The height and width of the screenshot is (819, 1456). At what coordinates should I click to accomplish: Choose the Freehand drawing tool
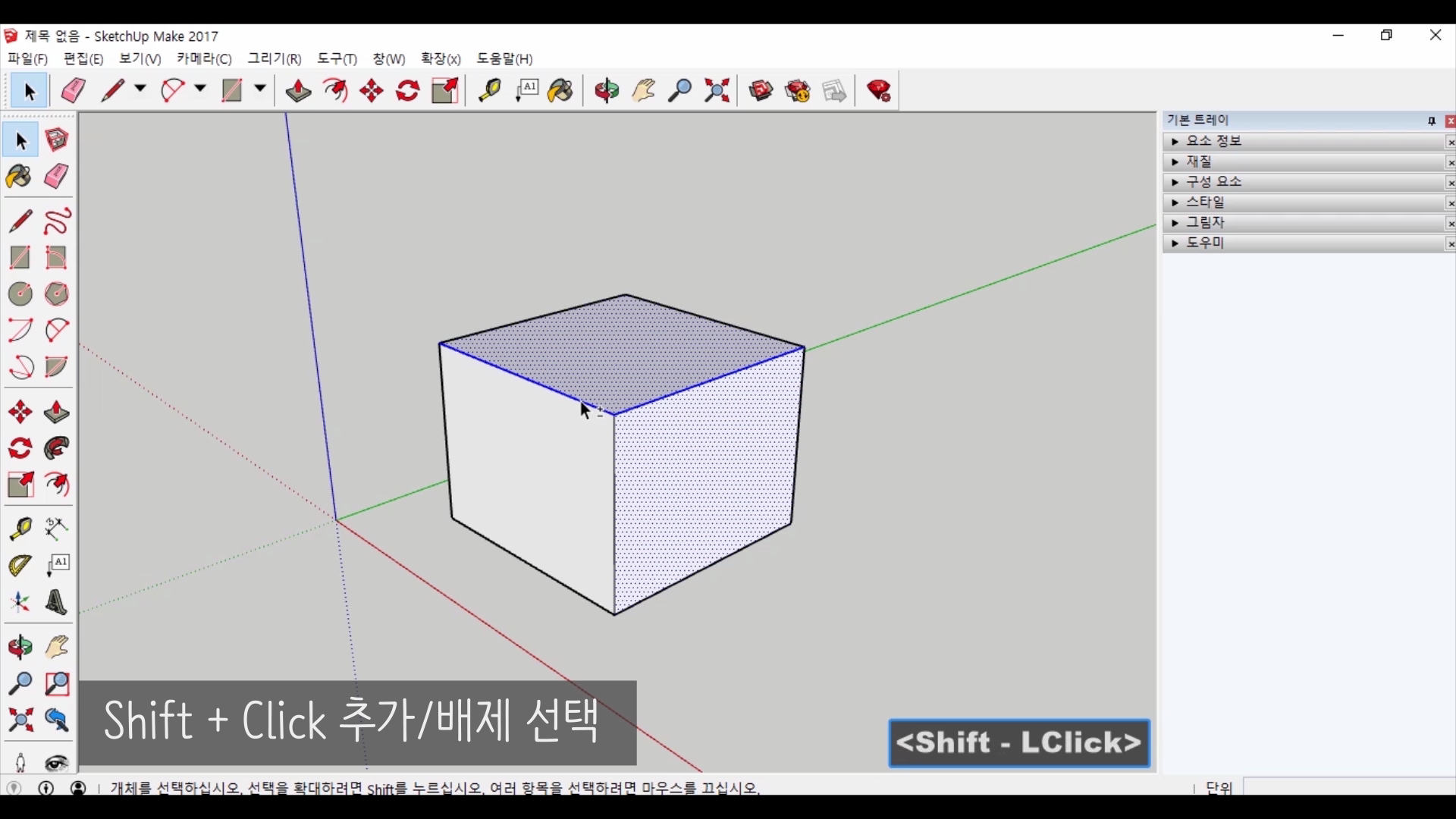pos(57,221)
